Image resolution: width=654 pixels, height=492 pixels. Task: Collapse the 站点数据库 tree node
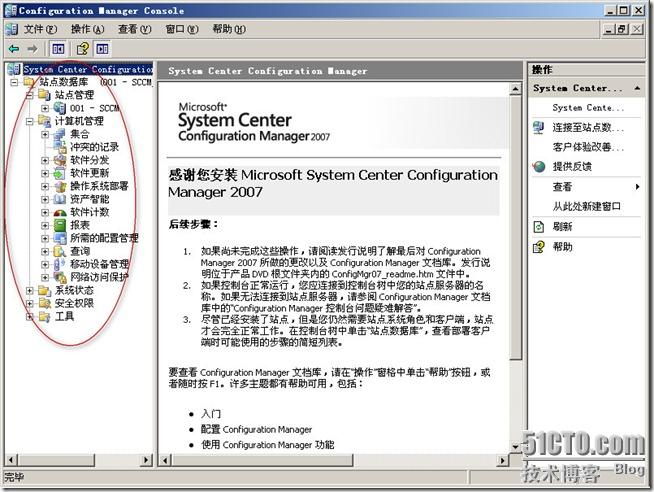(x=14, y=82)
